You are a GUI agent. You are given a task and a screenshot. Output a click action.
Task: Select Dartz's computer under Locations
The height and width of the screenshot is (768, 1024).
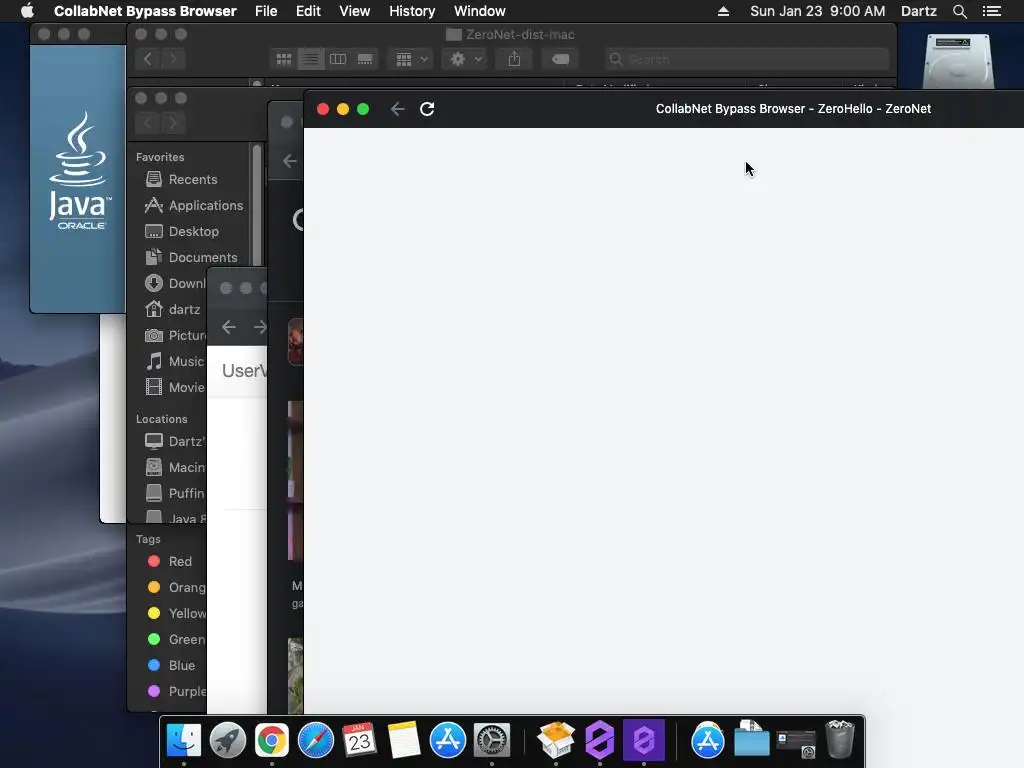coord(174,441)
